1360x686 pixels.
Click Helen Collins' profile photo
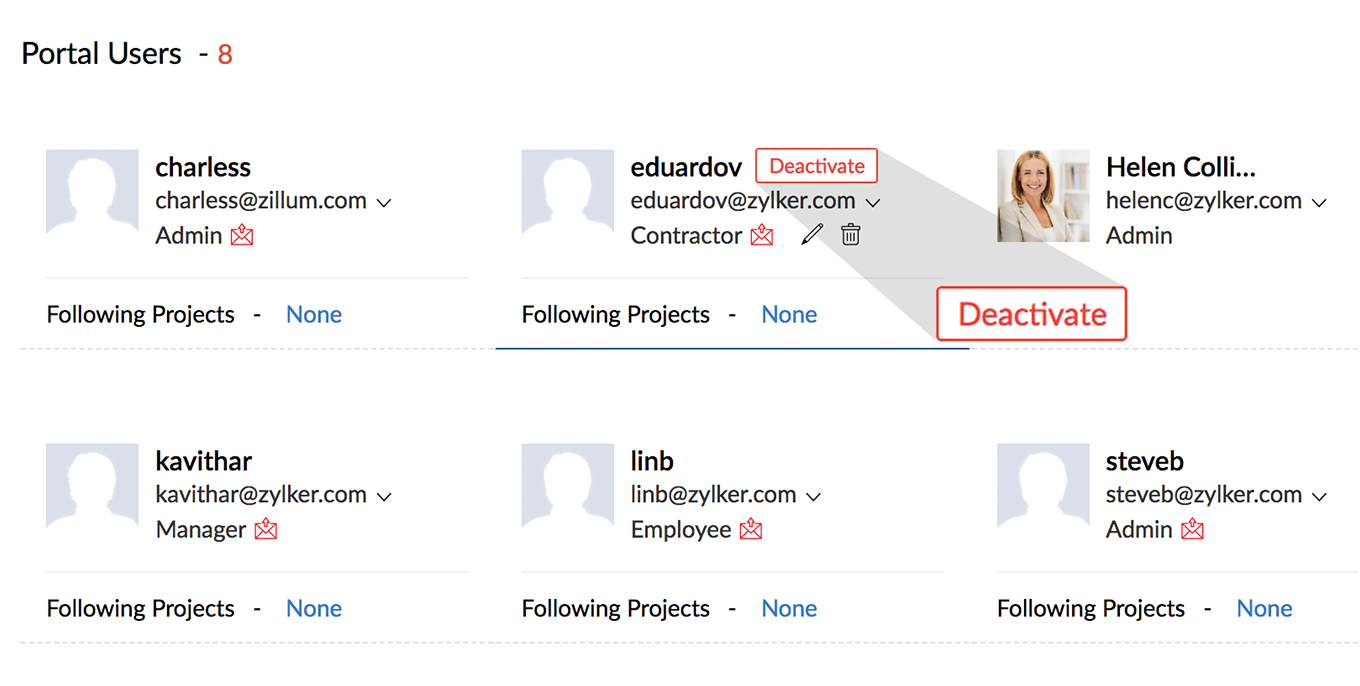1043,196
